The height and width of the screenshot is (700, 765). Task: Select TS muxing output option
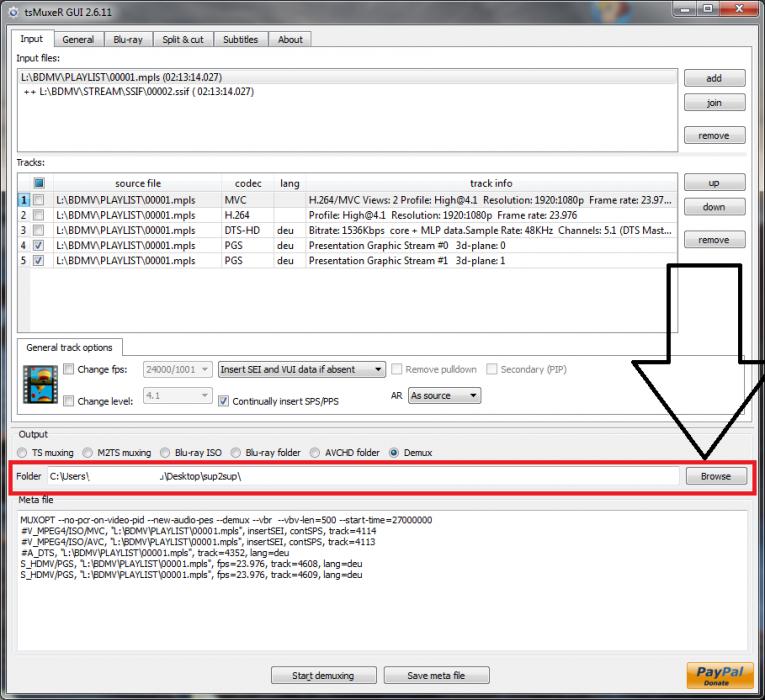pos(22,453)
